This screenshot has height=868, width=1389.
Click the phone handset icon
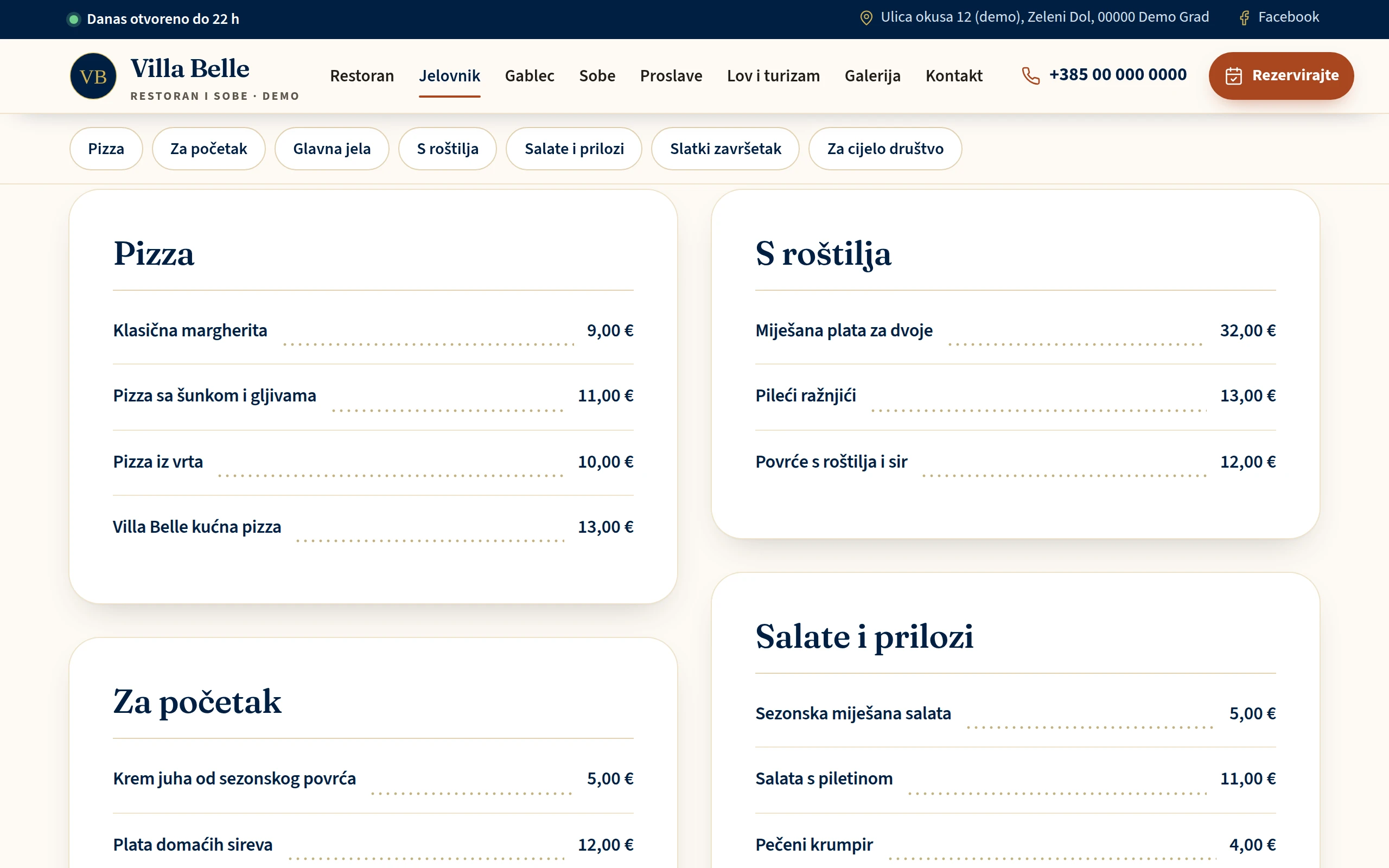pyautogui.click(x=1031, y=75)
